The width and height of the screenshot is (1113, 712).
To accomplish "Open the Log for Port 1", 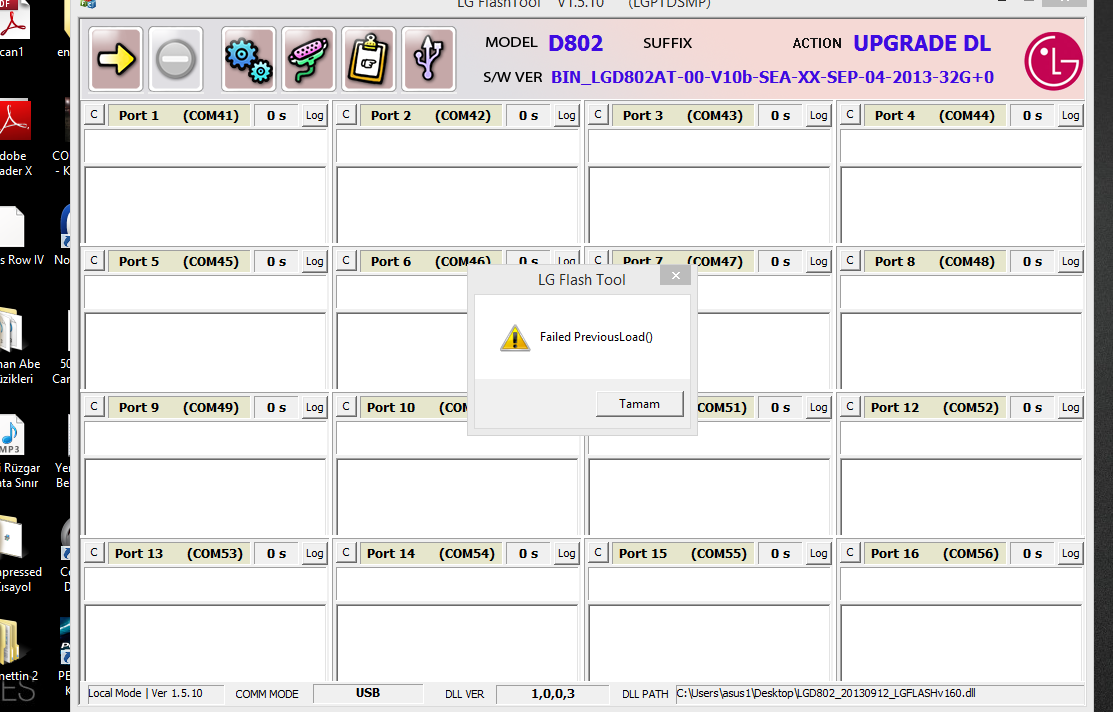I will click(x=314, y=116).
